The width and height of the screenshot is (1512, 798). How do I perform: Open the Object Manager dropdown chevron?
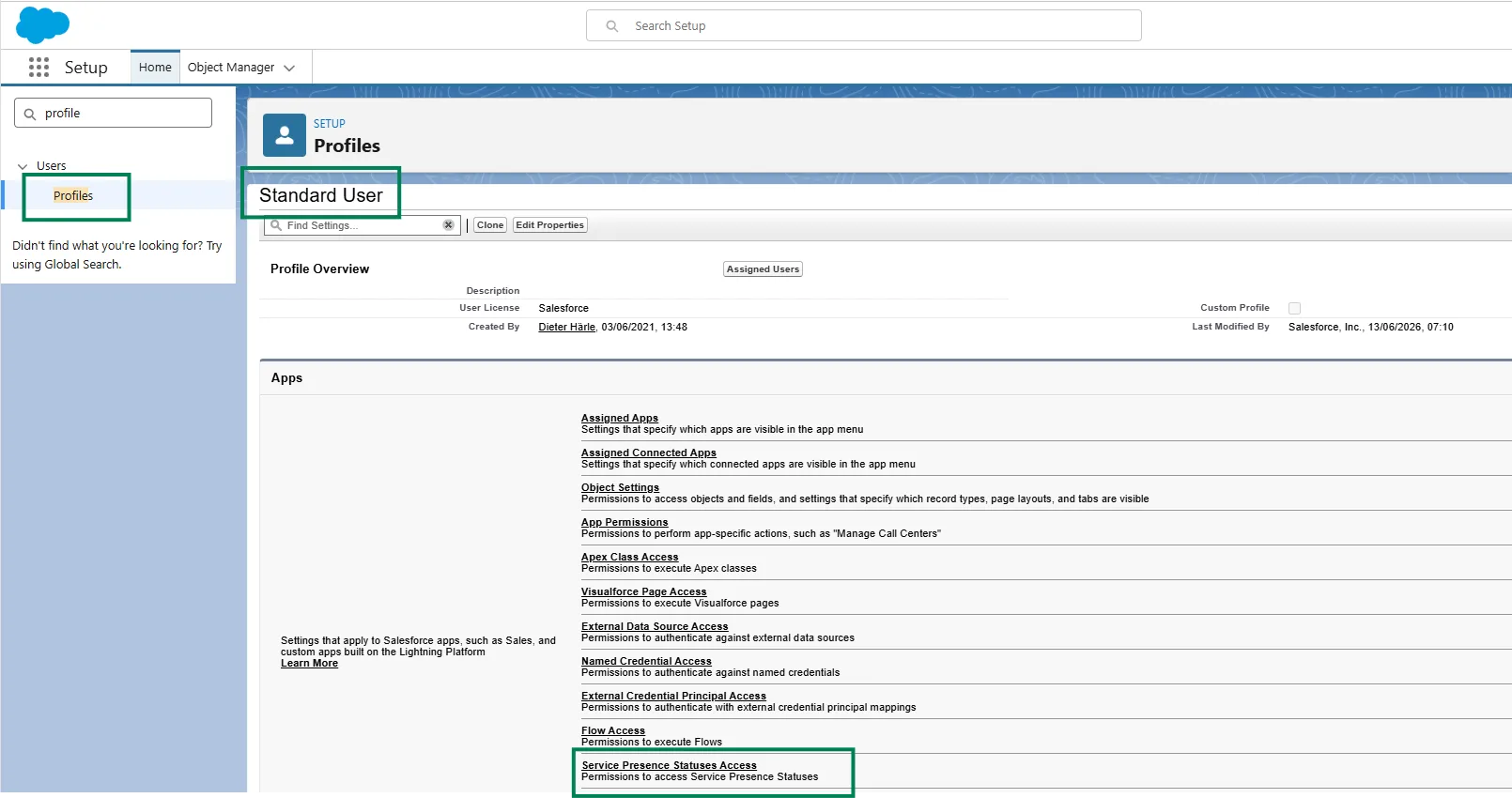coord(289,68)
